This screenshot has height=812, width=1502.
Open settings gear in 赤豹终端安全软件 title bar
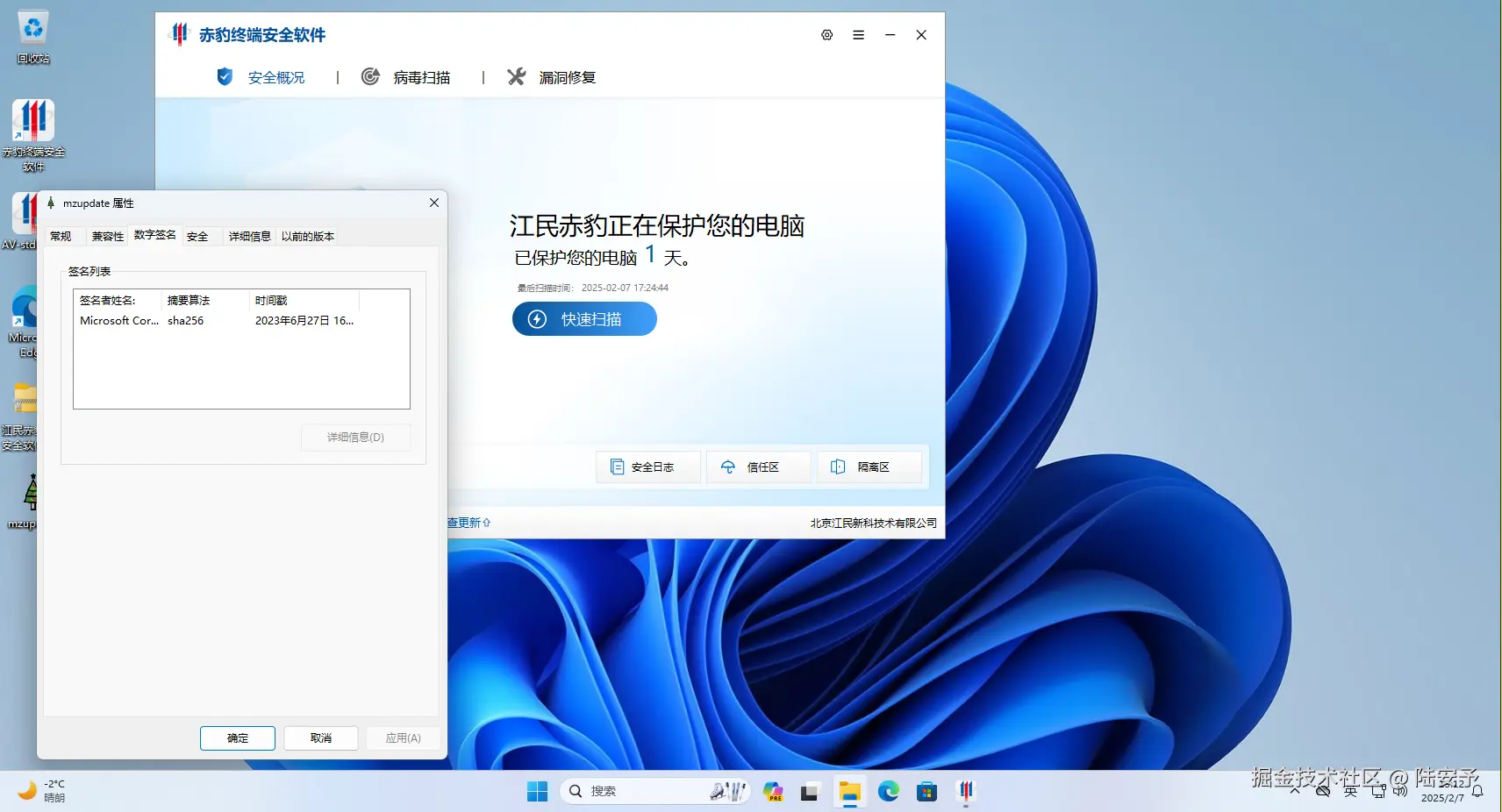(x=826, y=35)
